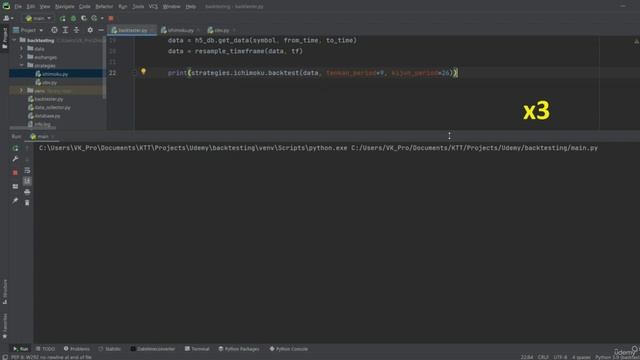The height and width of the screenshot is (360, 640).
Task: Open the Run tool window button
Action: coord(20,349)
